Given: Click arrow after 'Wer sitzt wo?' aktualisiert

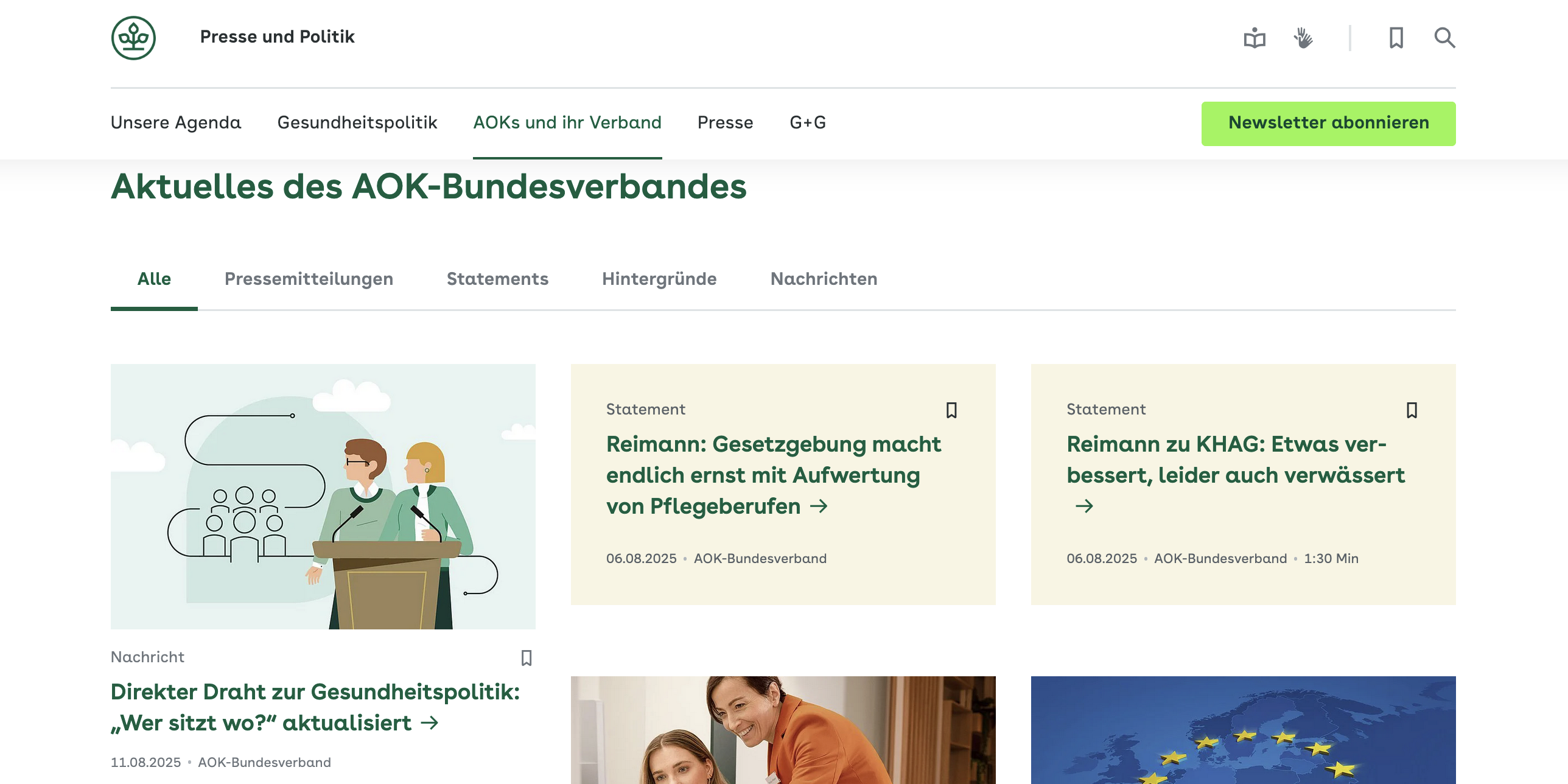Looking at the screenshot, I should point(430,723).
